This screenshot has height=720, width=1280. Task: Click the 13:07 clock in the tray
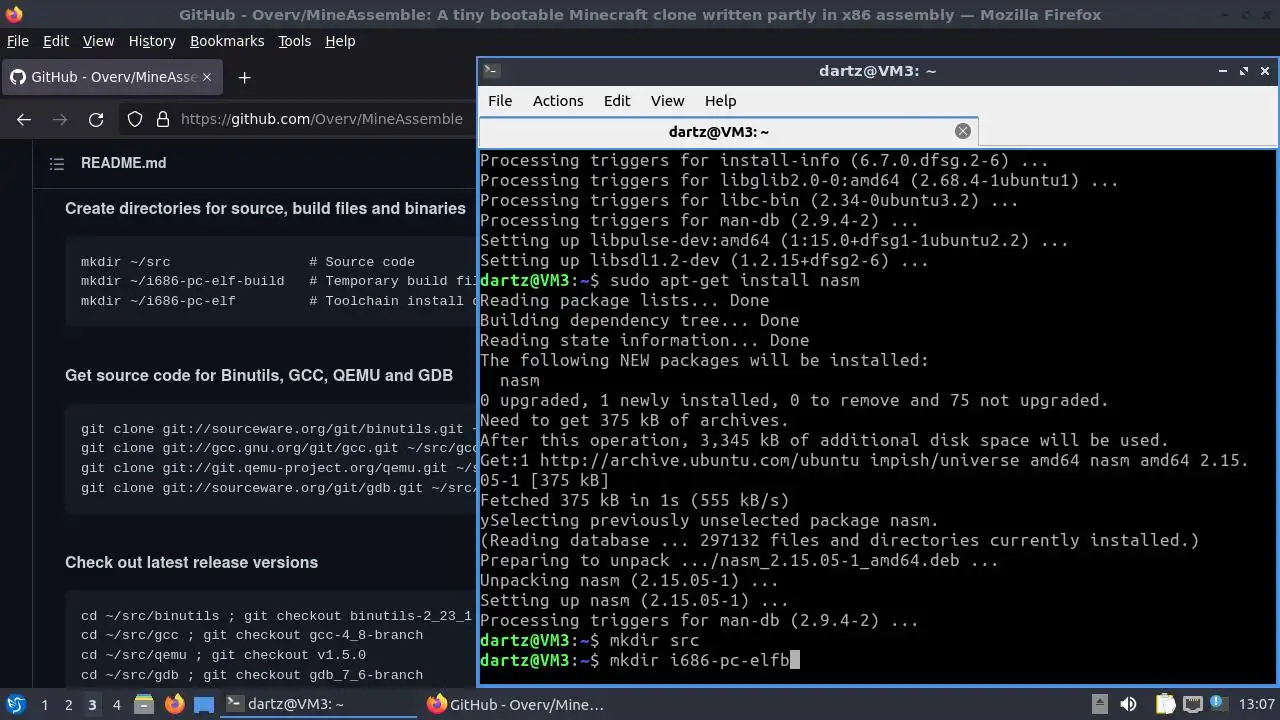point(1257,704)
